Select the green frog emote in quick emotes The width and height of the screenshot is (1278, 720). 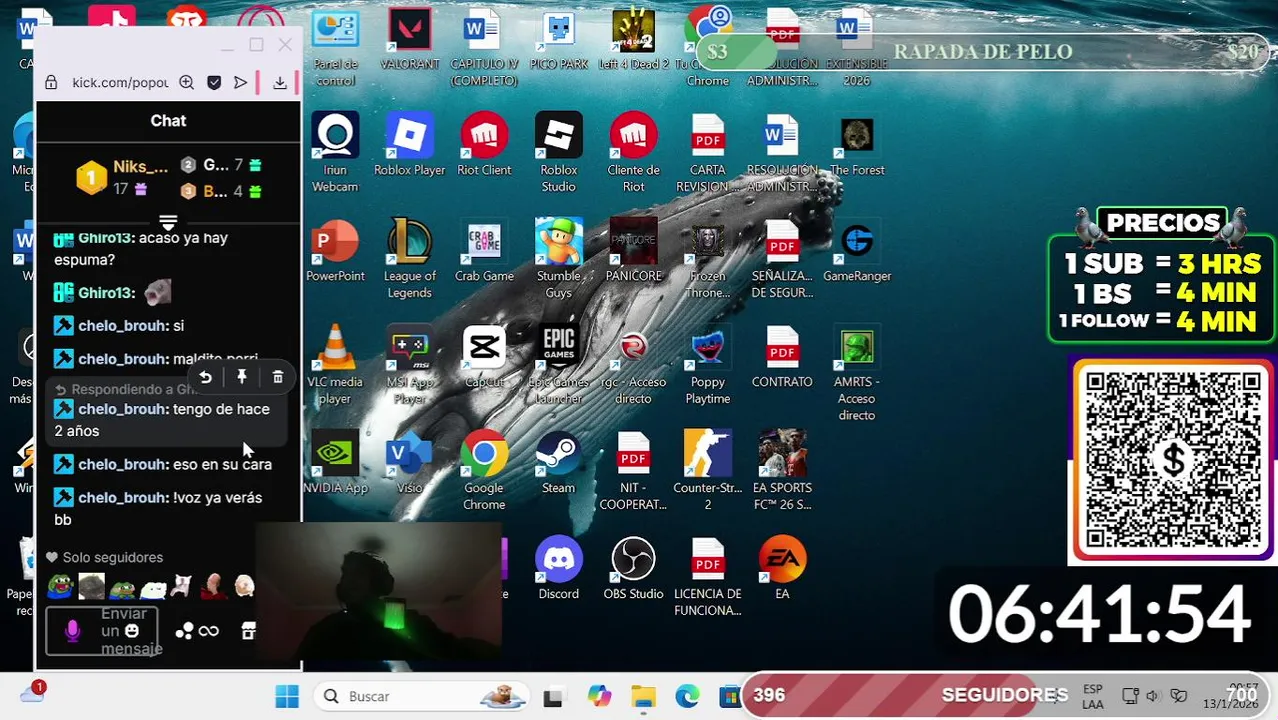[60, 585]
